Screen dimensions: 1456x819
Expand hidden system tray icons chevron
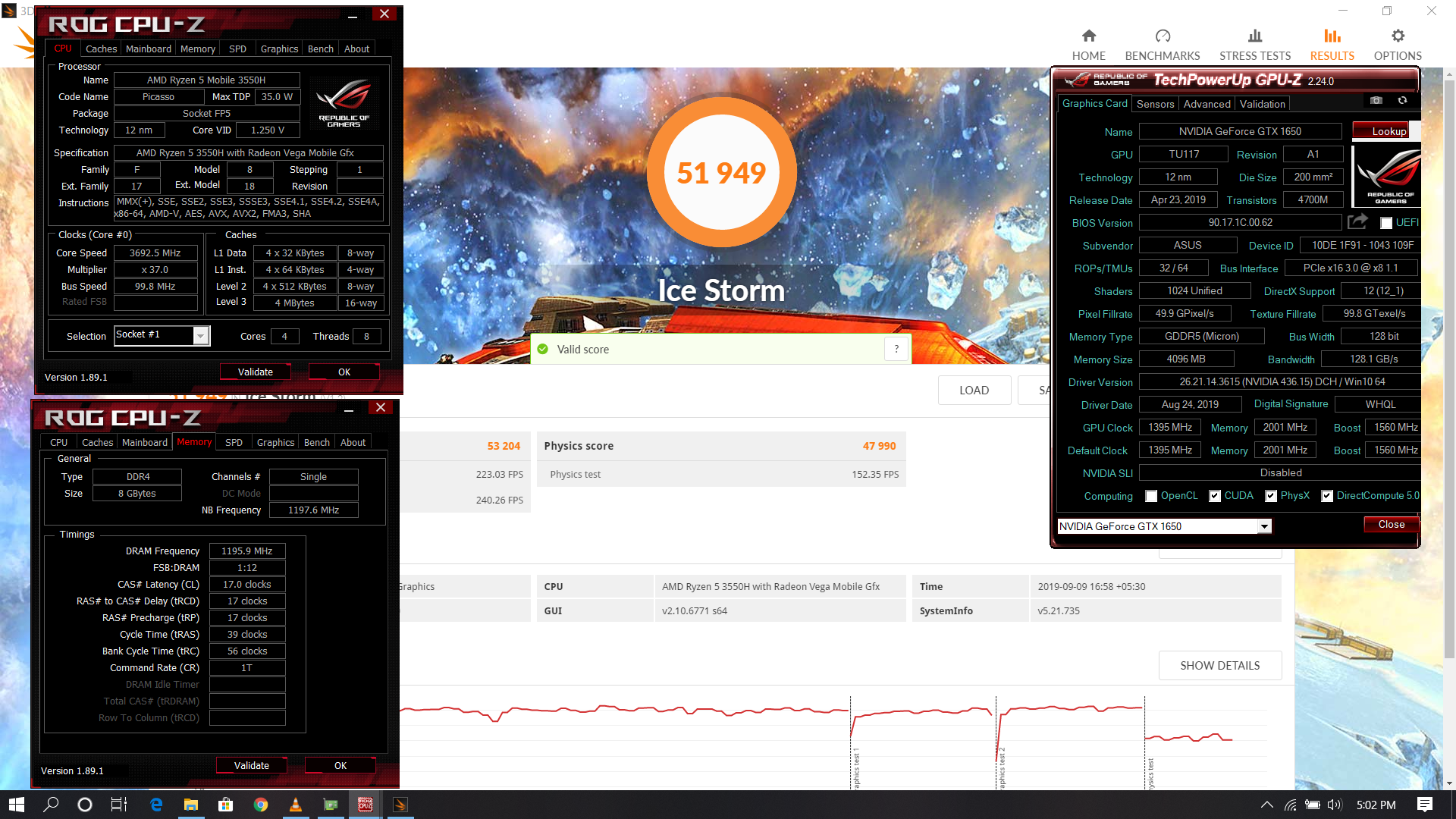click(x=1266, y=805)
